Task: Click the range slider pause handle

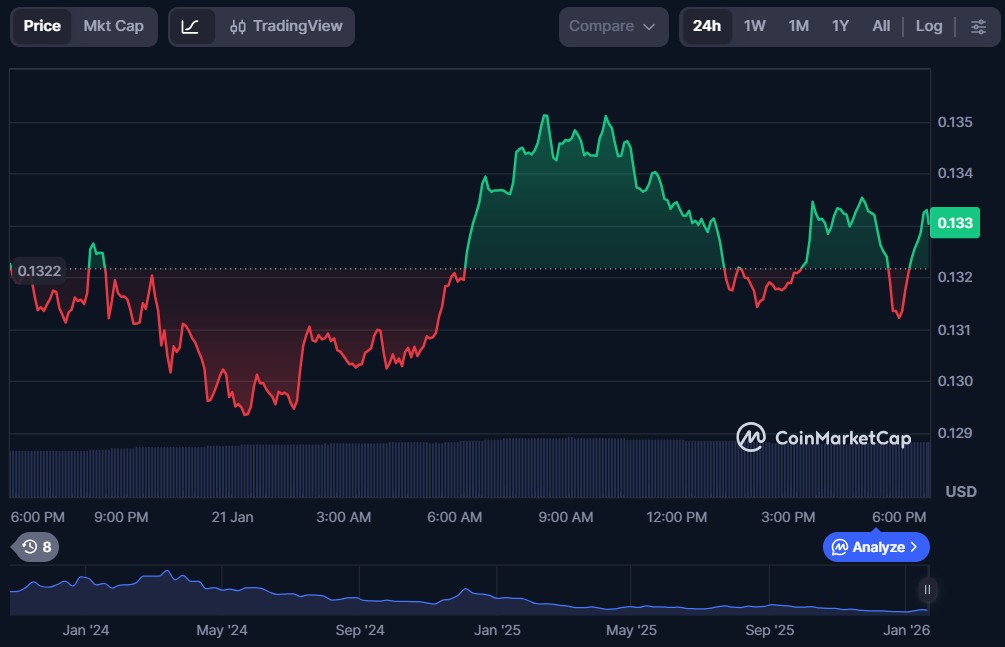Action: 928,590
